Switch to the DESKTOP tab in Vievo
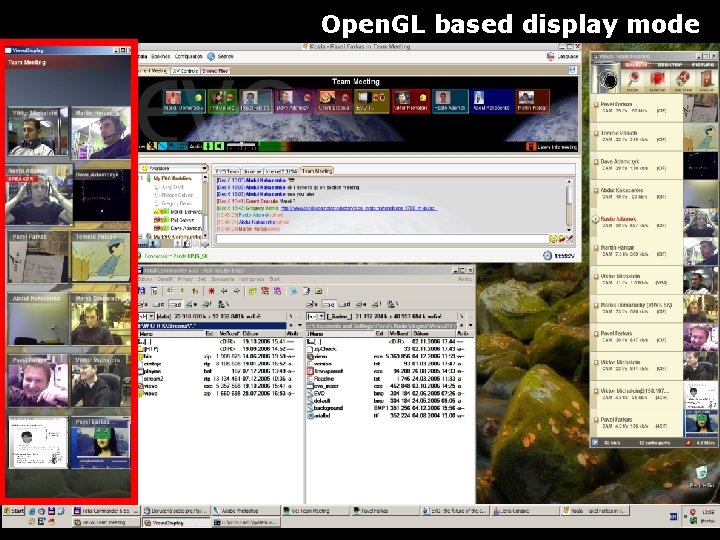This screenshot has width=720, height=540. pos(669,65)
